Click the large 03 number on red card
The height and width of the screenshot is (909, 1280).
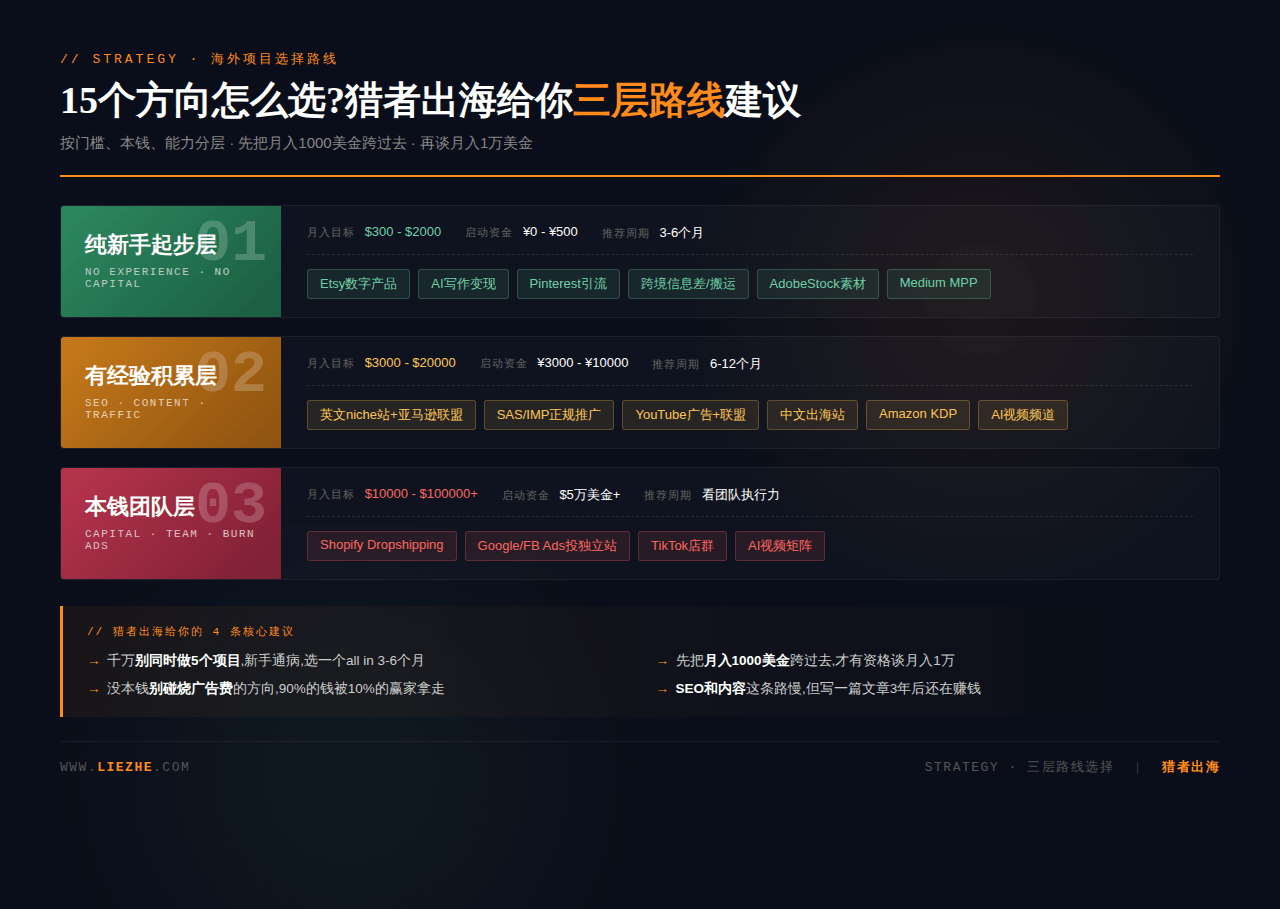tap(231, 505)
